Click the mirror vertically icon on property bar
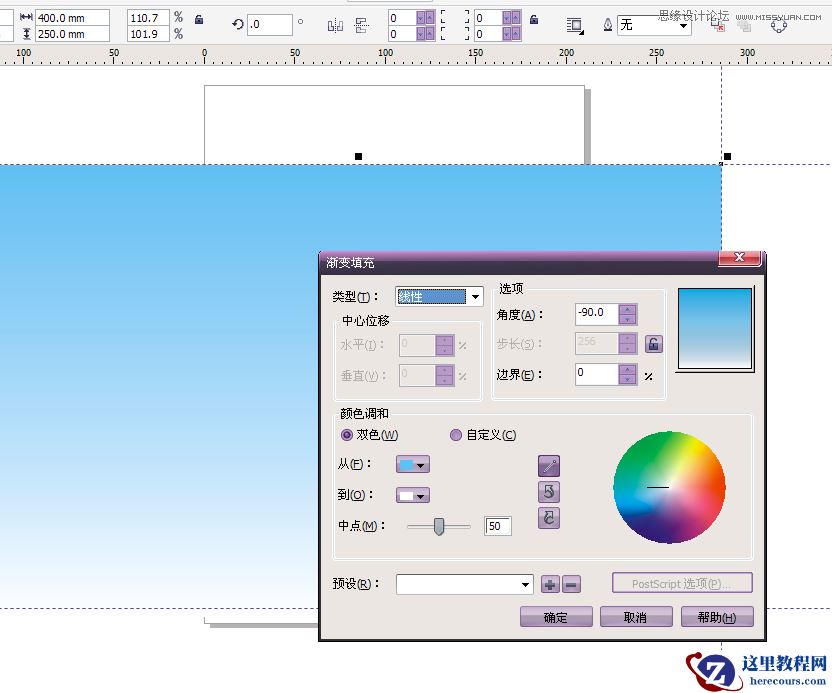Screen dimensions: 832x693 click(x=361, y=25)
